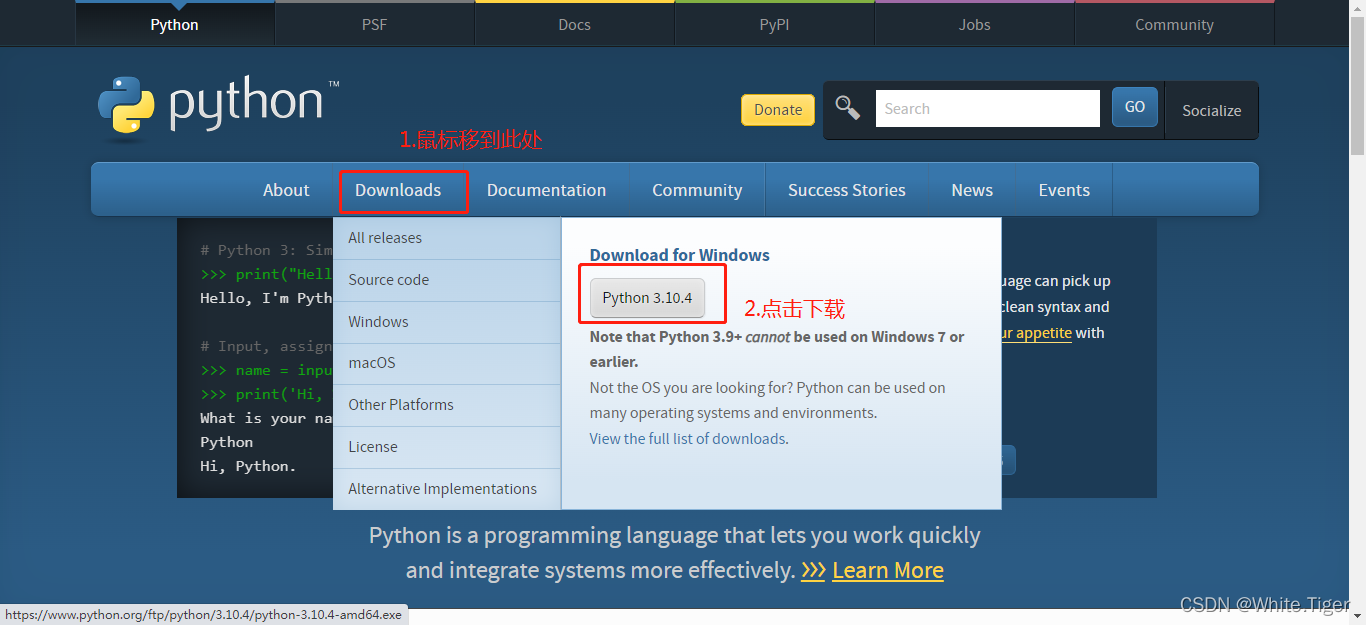Open the Socialize menu
Viewport: 1366px width, 625px height.
coord(1212,110)
